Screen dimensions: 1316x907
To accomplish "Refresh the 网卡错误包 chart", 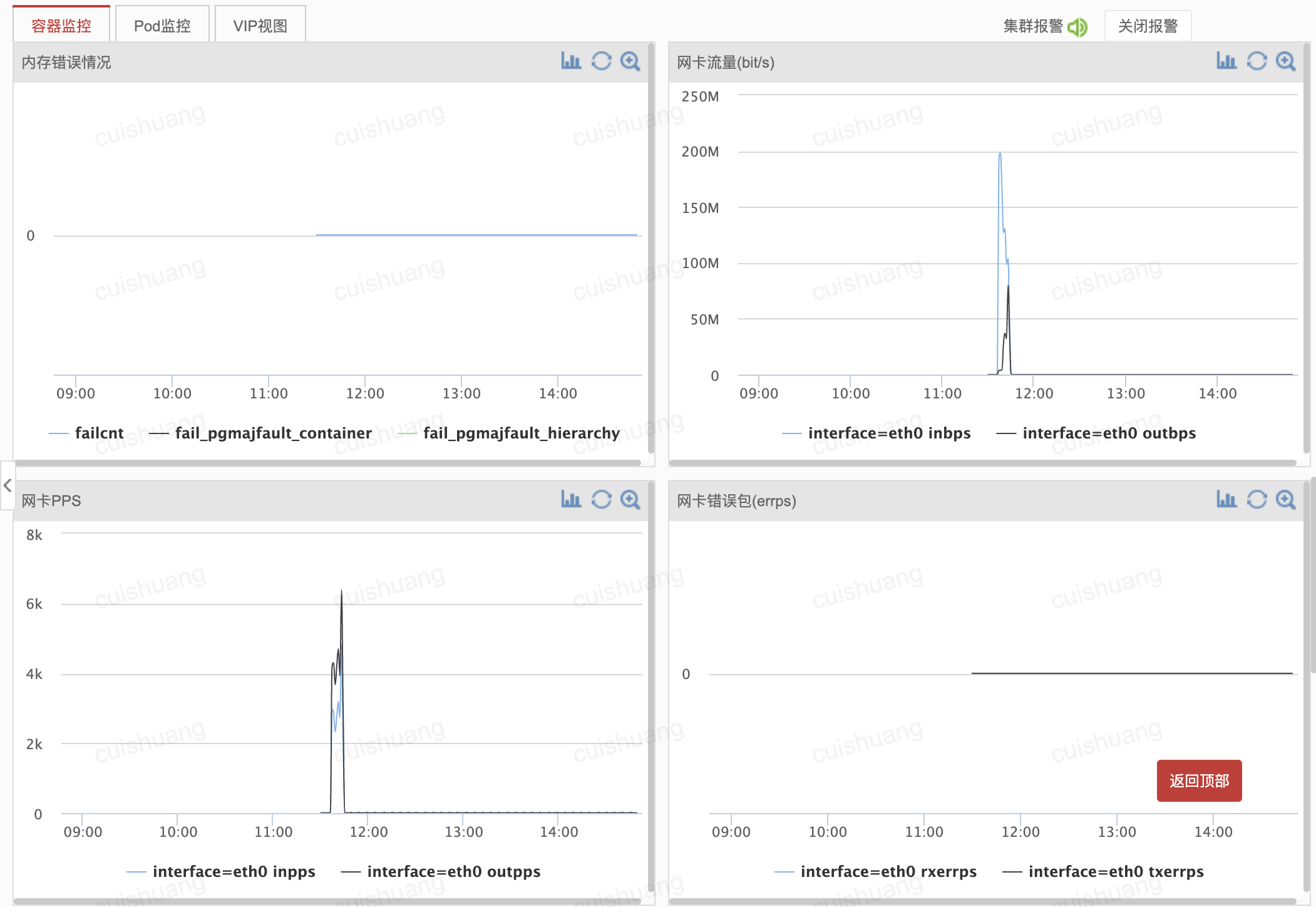I will point(1257,500).
